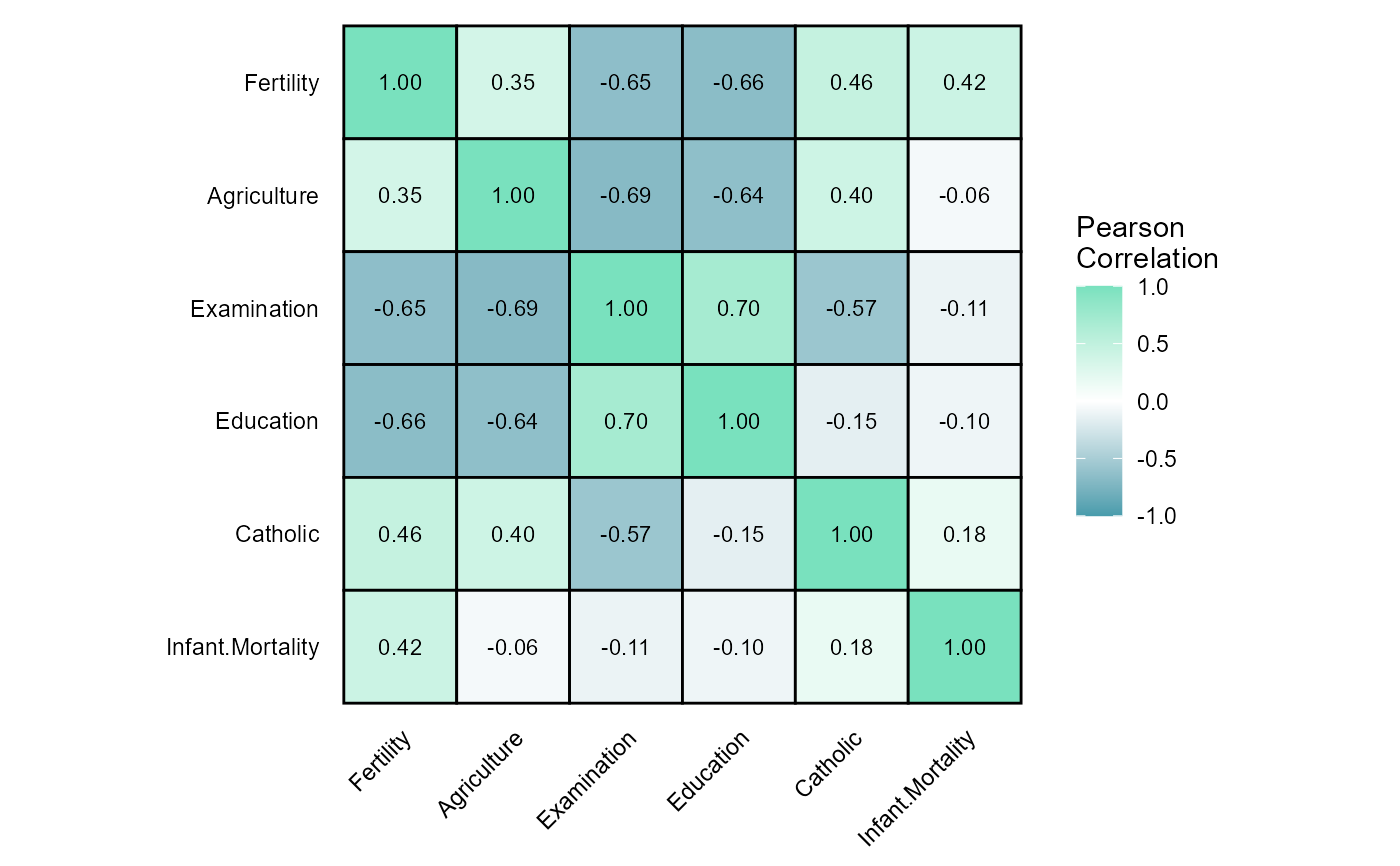Select the Education row, Catholic column -0.15 cell
Image resolution: width=1400 pixels, height=866 pixels.
[x=852, y=421]
